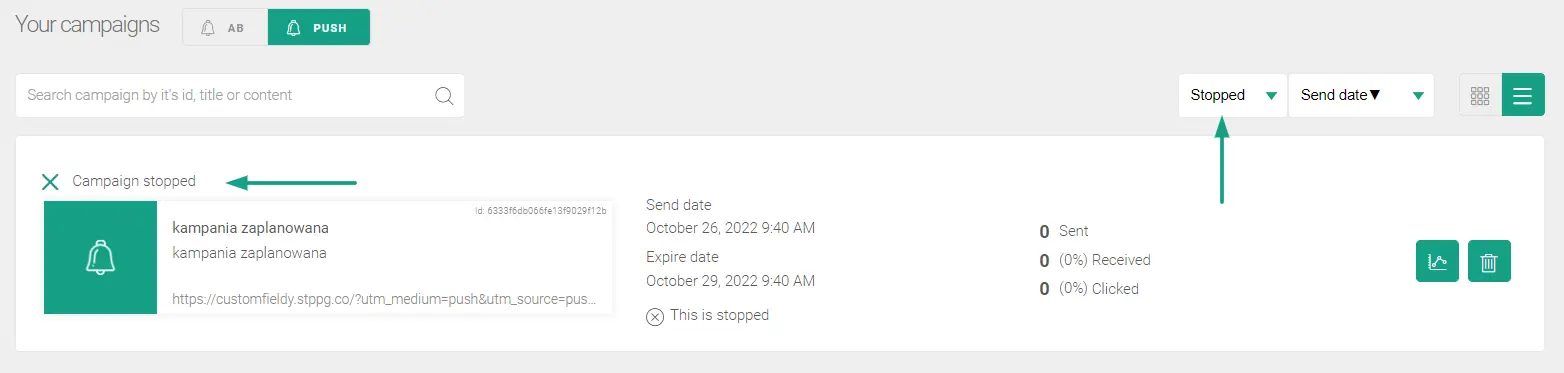The width and height of the screenshot is (1564, 373).
Task: Click the bell icon in AB tab
Action: pos(208,28)
